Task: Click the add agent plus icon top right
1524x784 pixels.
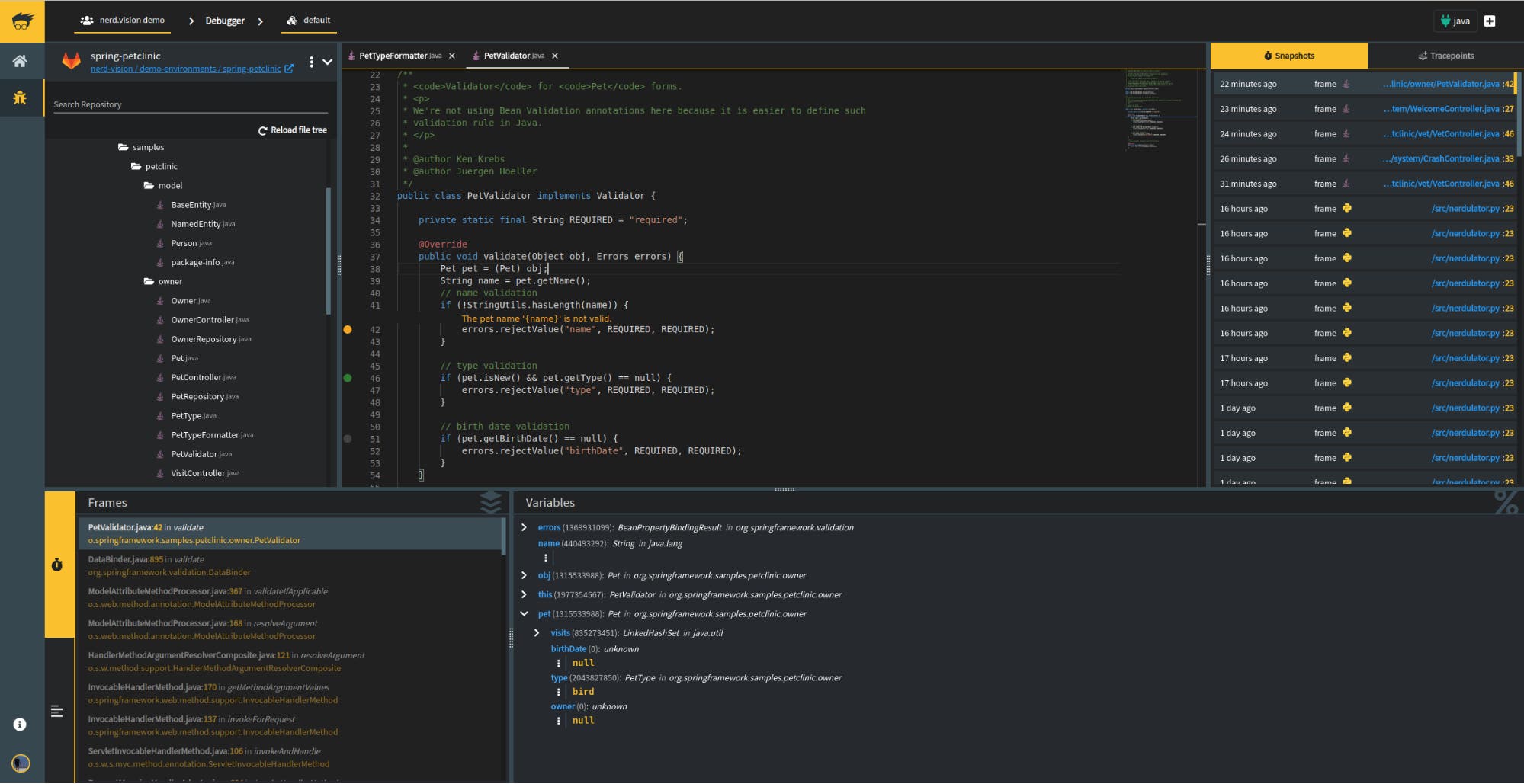Action: (1490, 21)
